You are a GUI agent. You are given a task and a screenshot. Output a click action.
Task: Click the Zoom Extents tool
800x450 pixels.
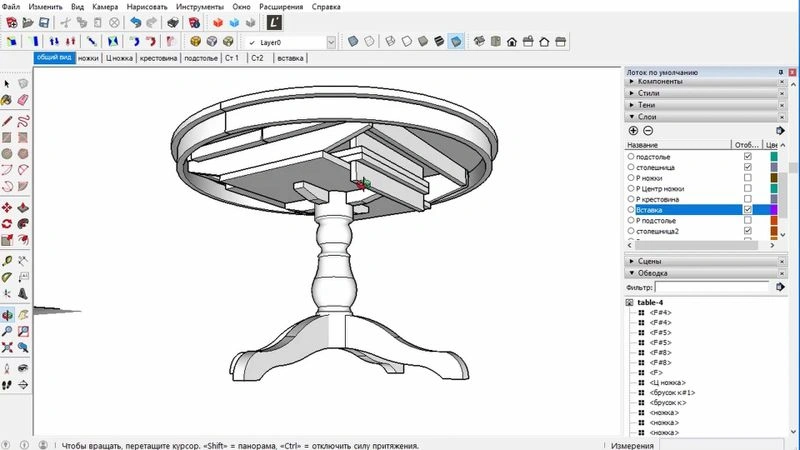tap(7, 347)
